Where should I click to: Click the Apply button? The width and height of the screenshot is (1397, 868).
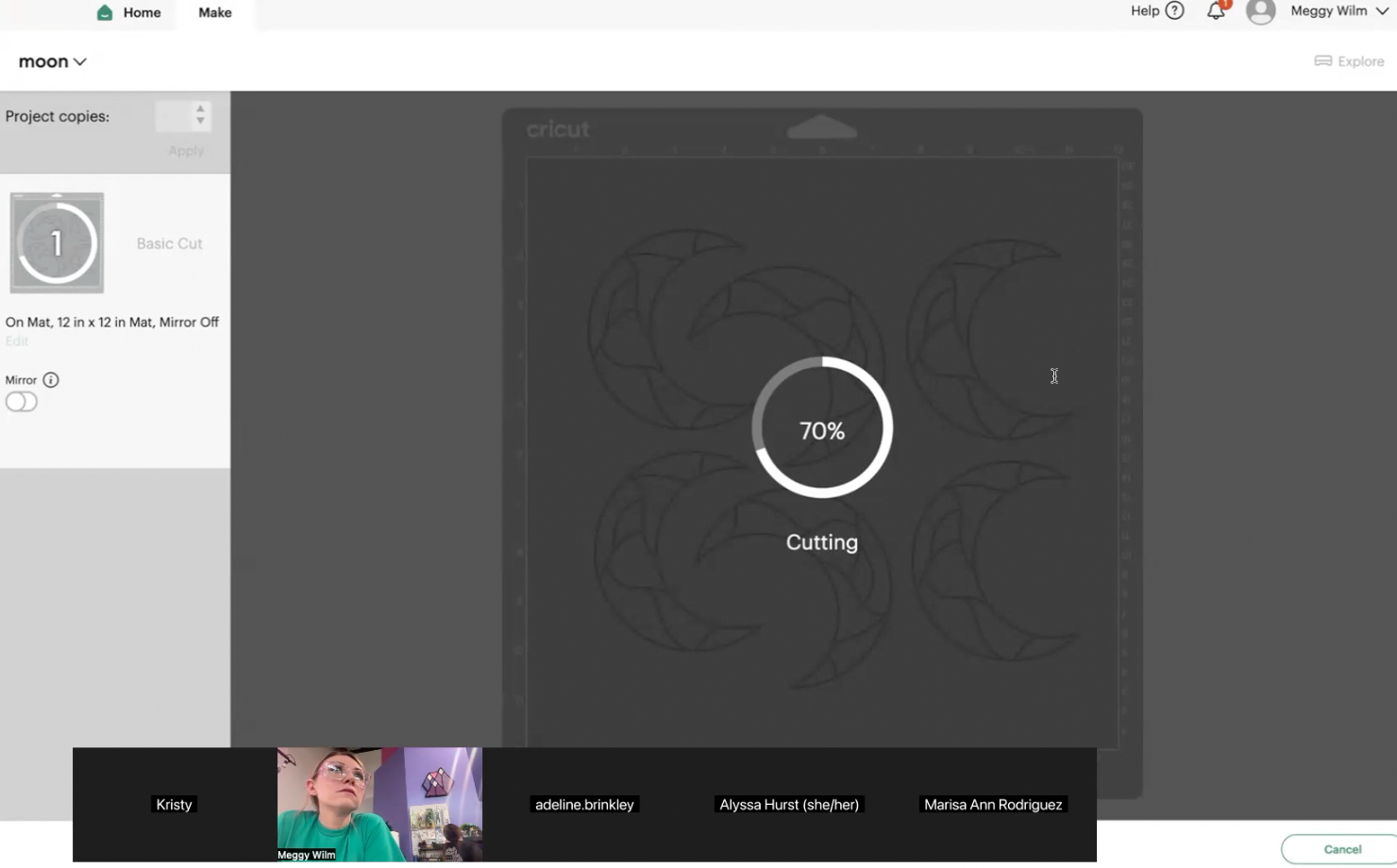[x=186, y=151]
